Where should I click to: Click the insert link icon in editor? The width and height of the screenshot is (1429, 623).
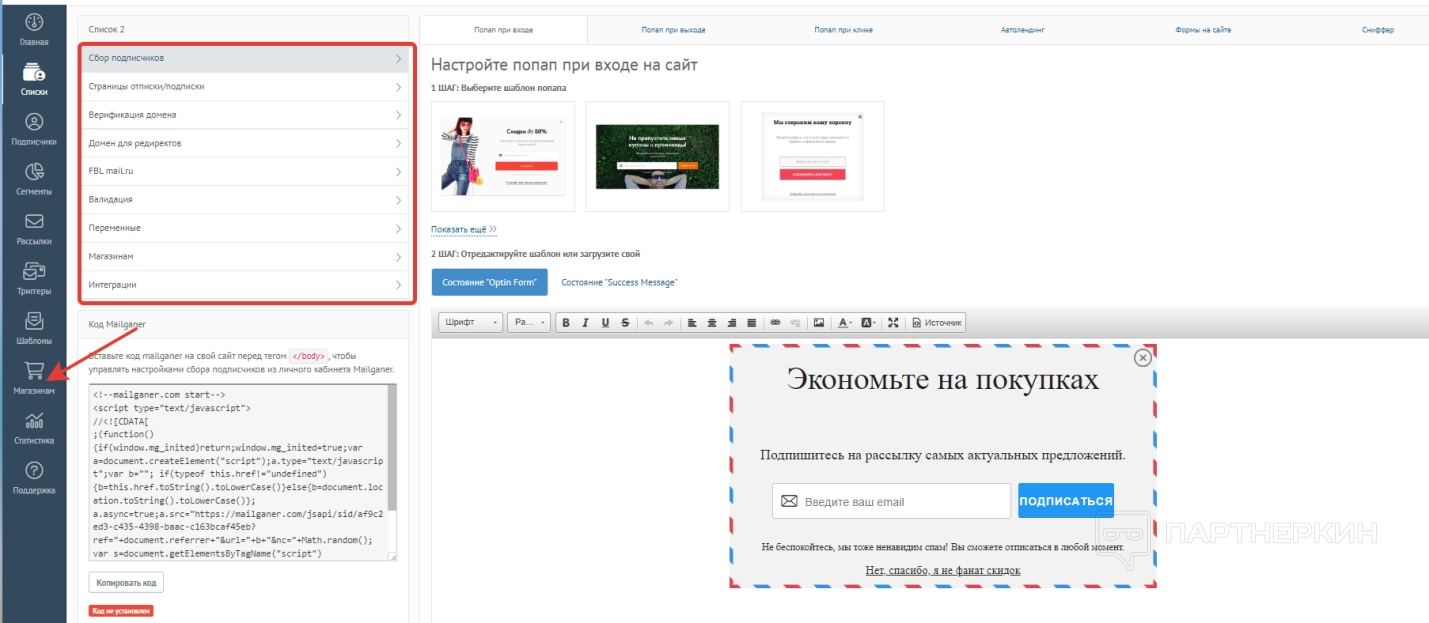pyautogui.click(x=775, y=323)
